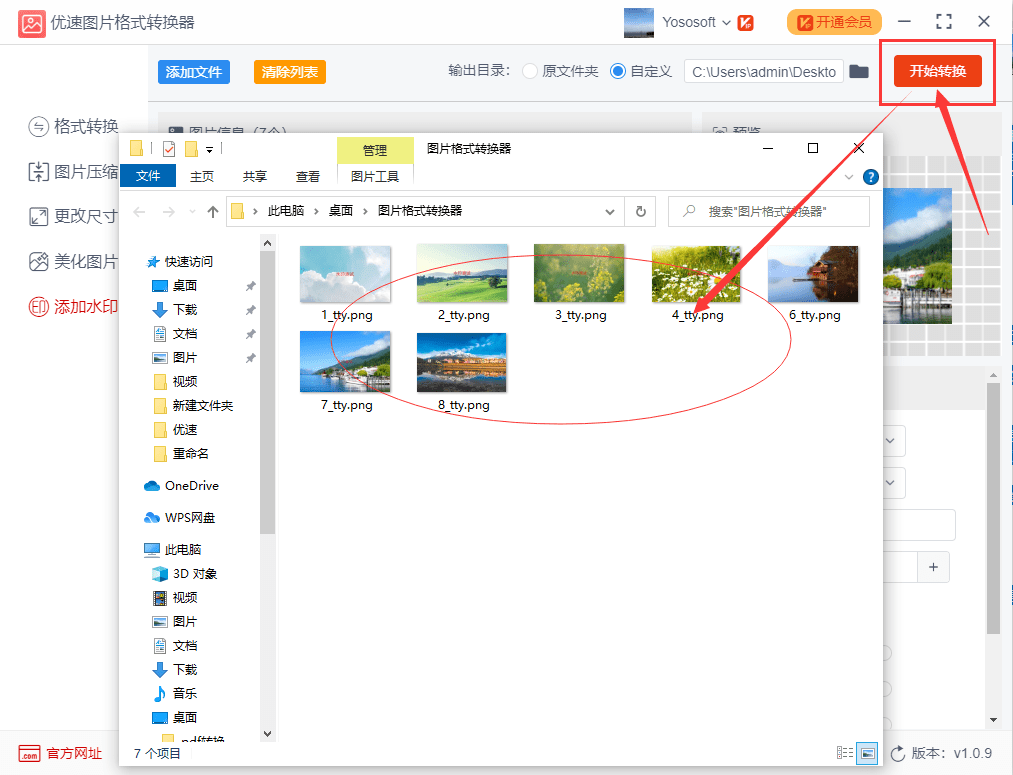
Task: Switch to the 查看 ribbon tab
Action: (308, 176)
